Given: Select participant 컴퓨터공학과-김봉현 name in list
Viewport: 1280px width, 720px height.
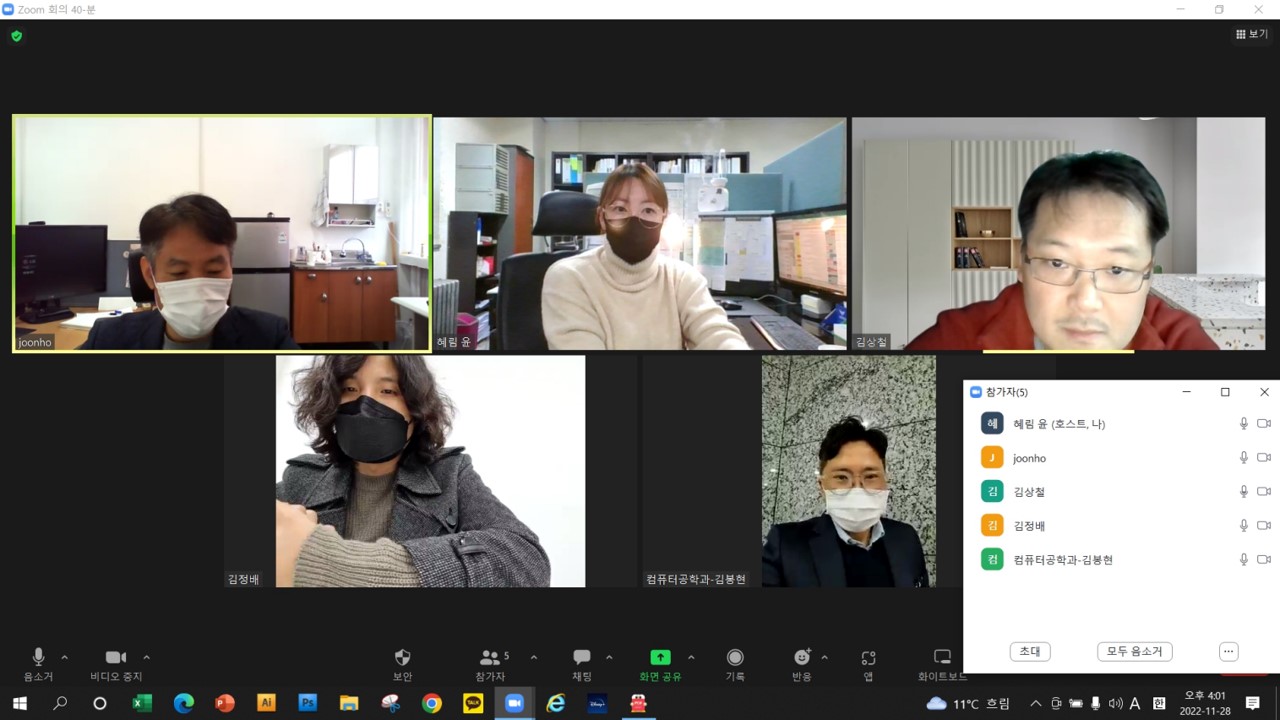Looking at the screenshot, I should [1063, 560].
